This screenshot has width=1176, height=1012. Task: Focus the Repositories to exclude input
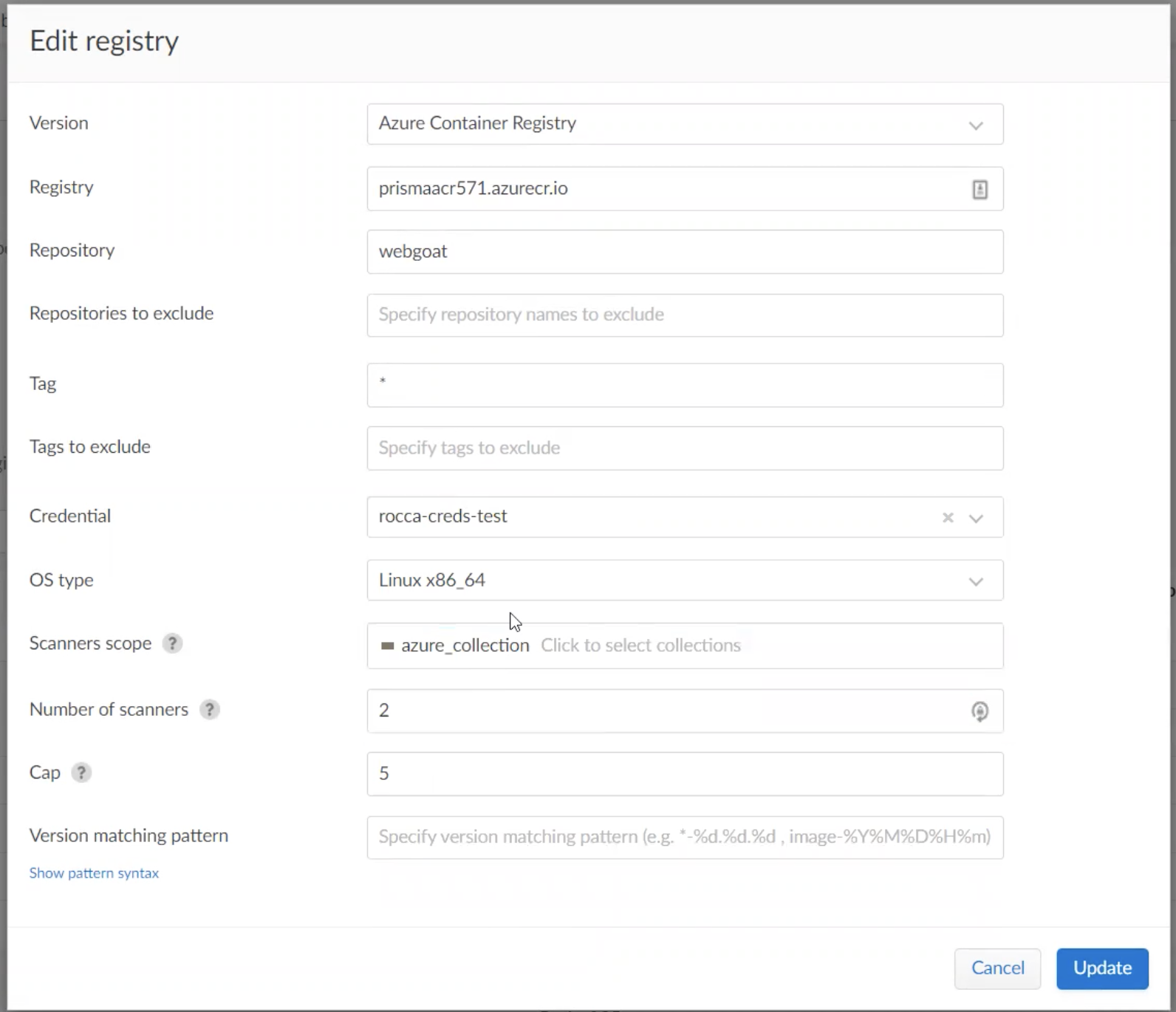coord(684,315)
